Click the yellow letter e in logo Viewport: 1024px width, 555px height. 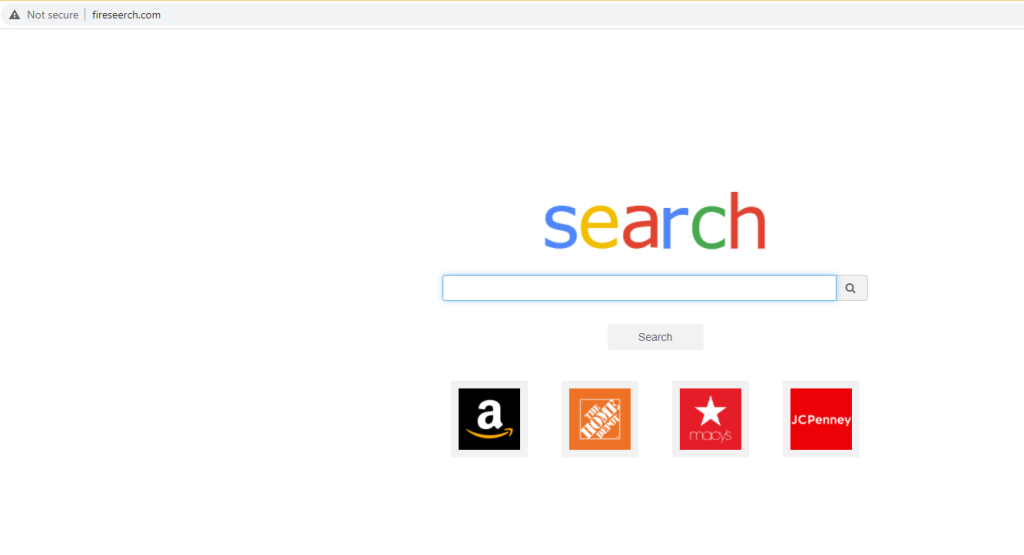[600, 227]
